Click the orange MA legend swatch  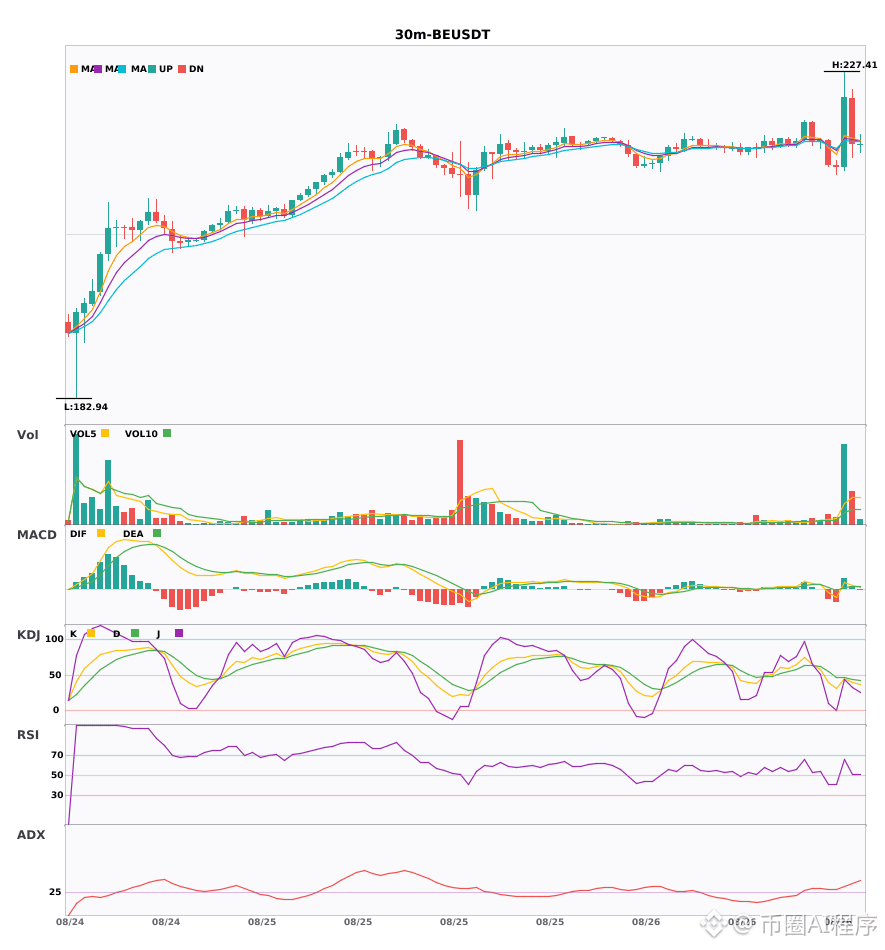pyautogui.click(x=74, y=69)
